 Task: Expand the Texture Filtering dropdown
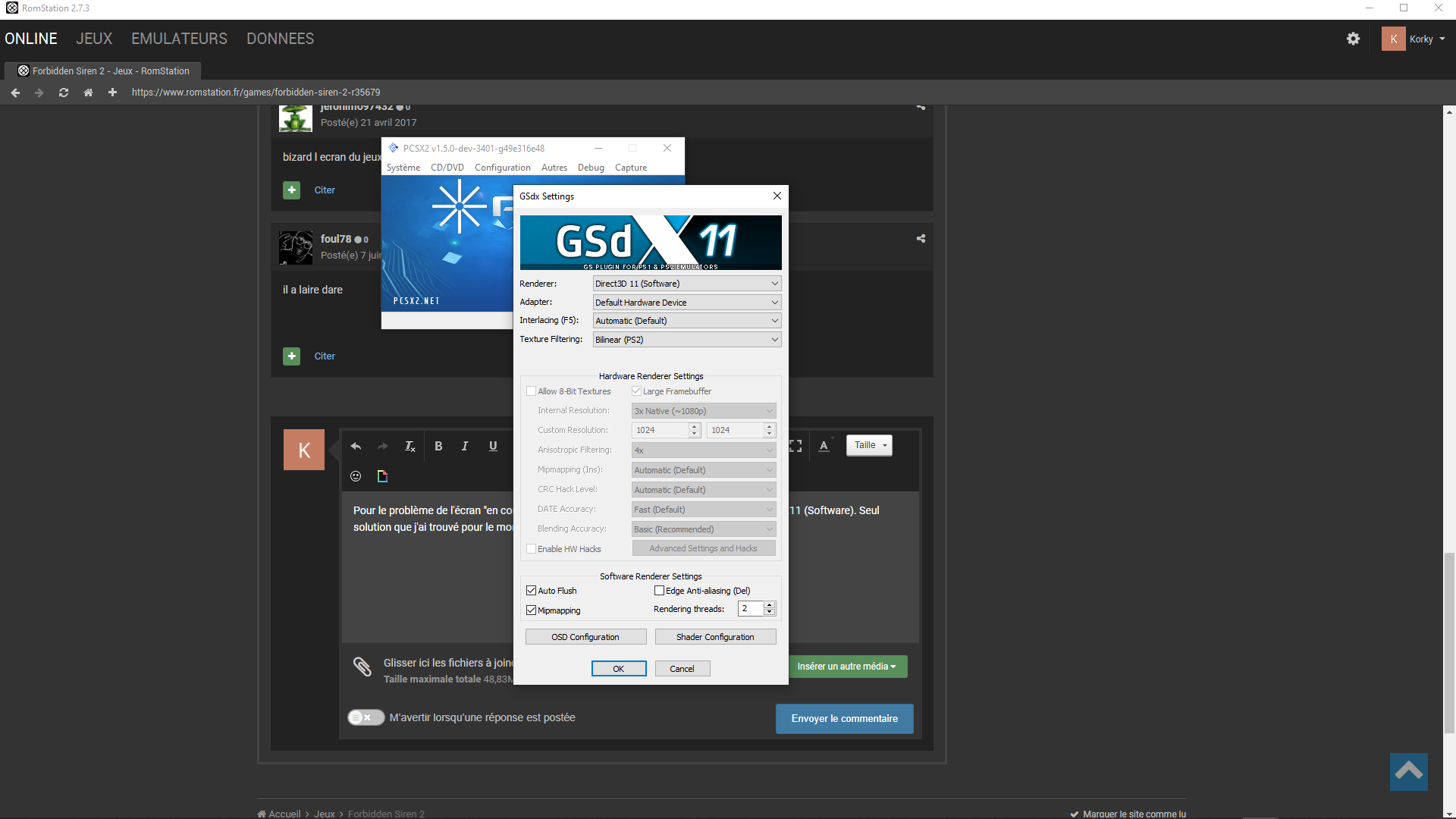click(x=686, y=340)
